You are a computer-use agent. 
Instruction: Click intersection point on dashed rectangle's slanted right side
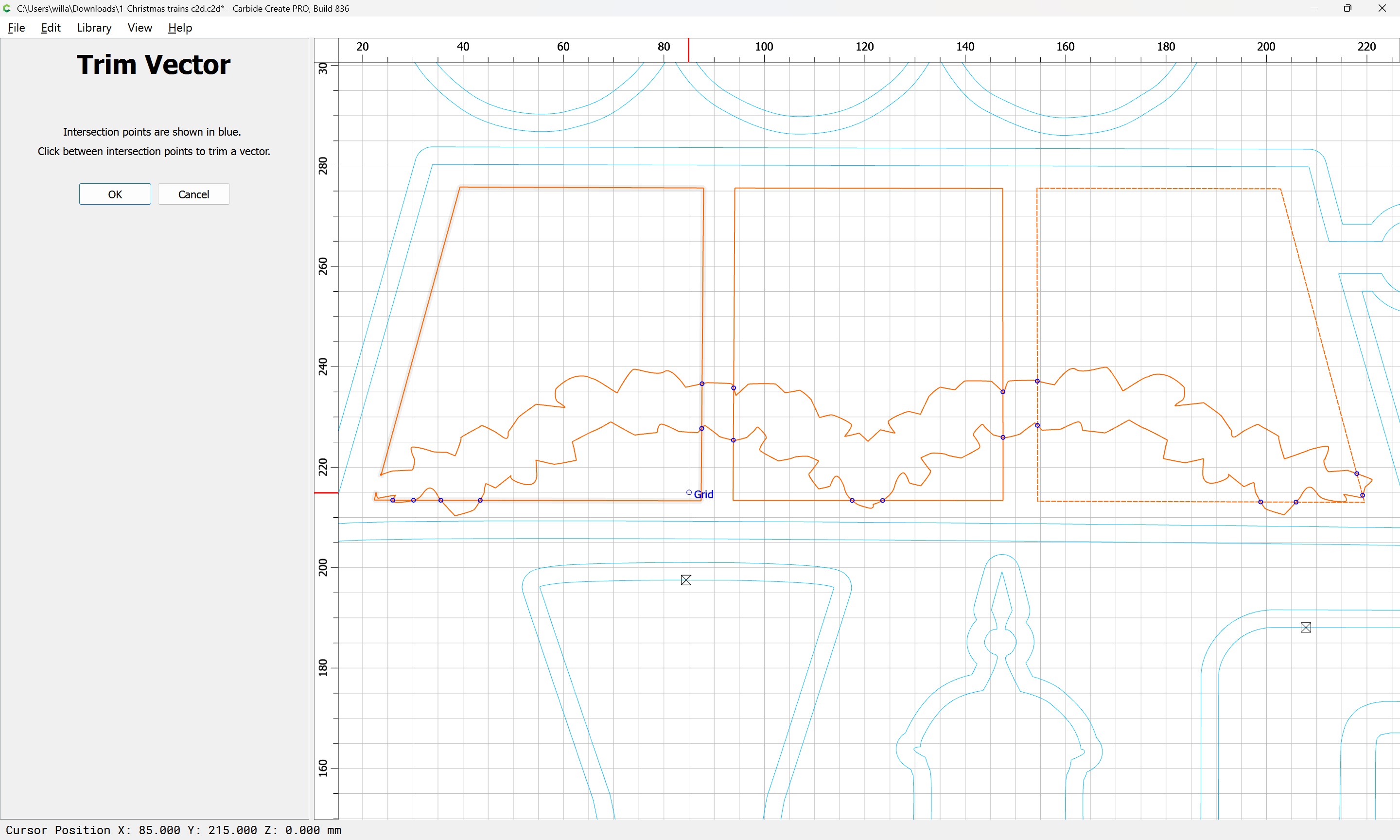tap(1356, 474)
